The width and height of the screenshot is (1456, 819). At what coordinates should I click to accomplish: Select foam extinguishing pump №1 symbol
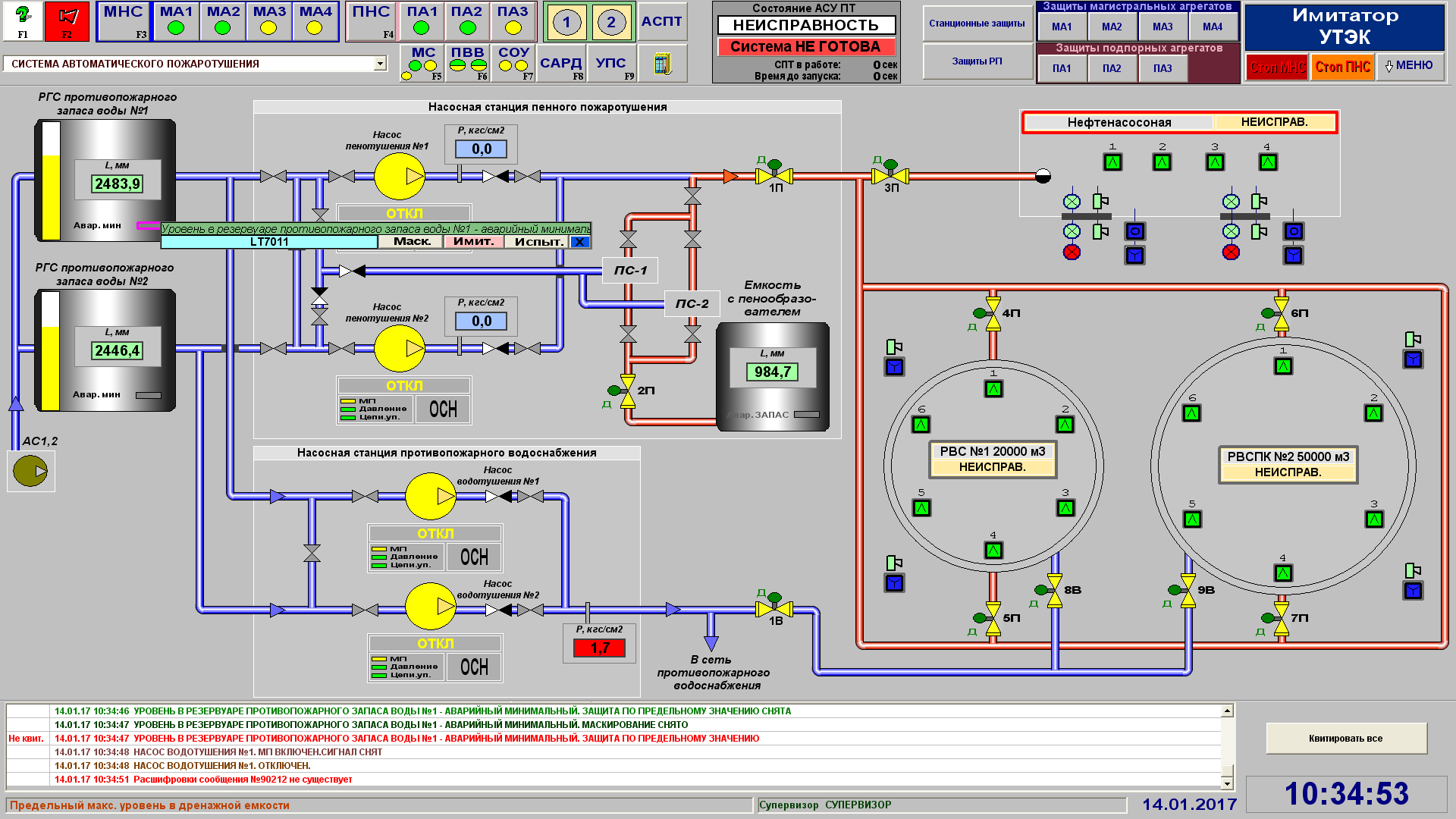[400, 177]
